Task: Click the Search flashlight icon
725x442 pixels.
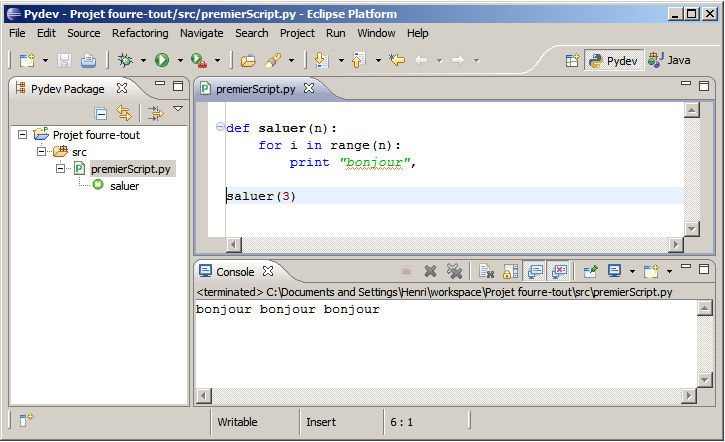Action: [x=273, y=60]
